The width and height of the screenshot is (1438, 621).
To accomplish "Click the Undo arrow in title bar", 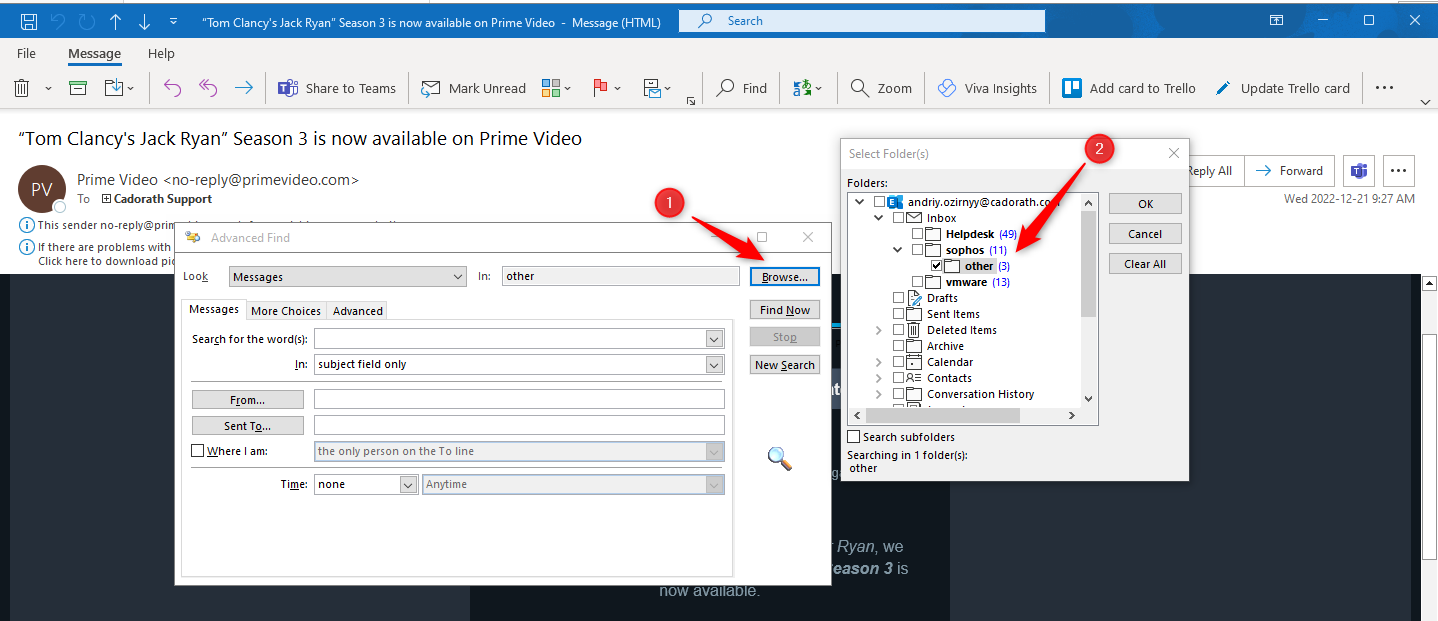I will [x=58, y=20].
